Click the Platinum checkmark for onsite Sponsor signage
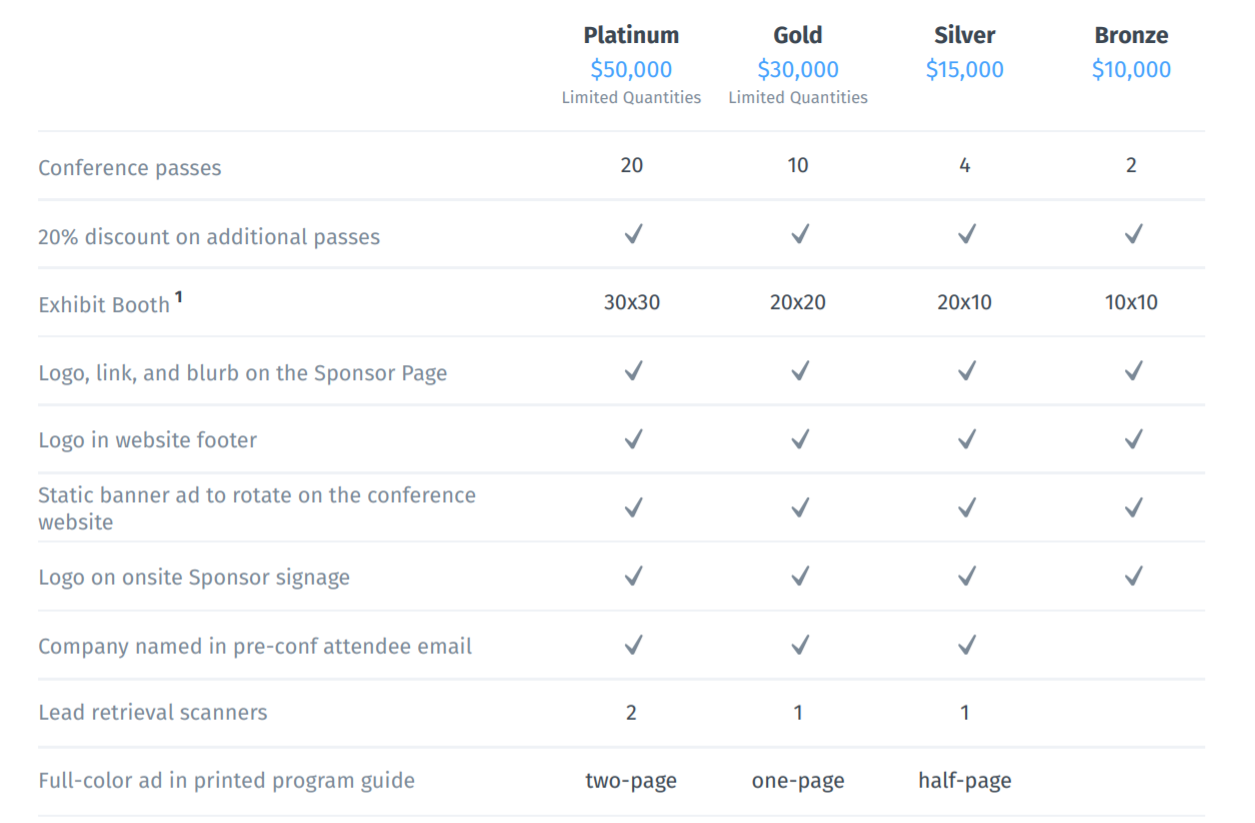Viewport: 1255px width, 823px height. point(632,576)
